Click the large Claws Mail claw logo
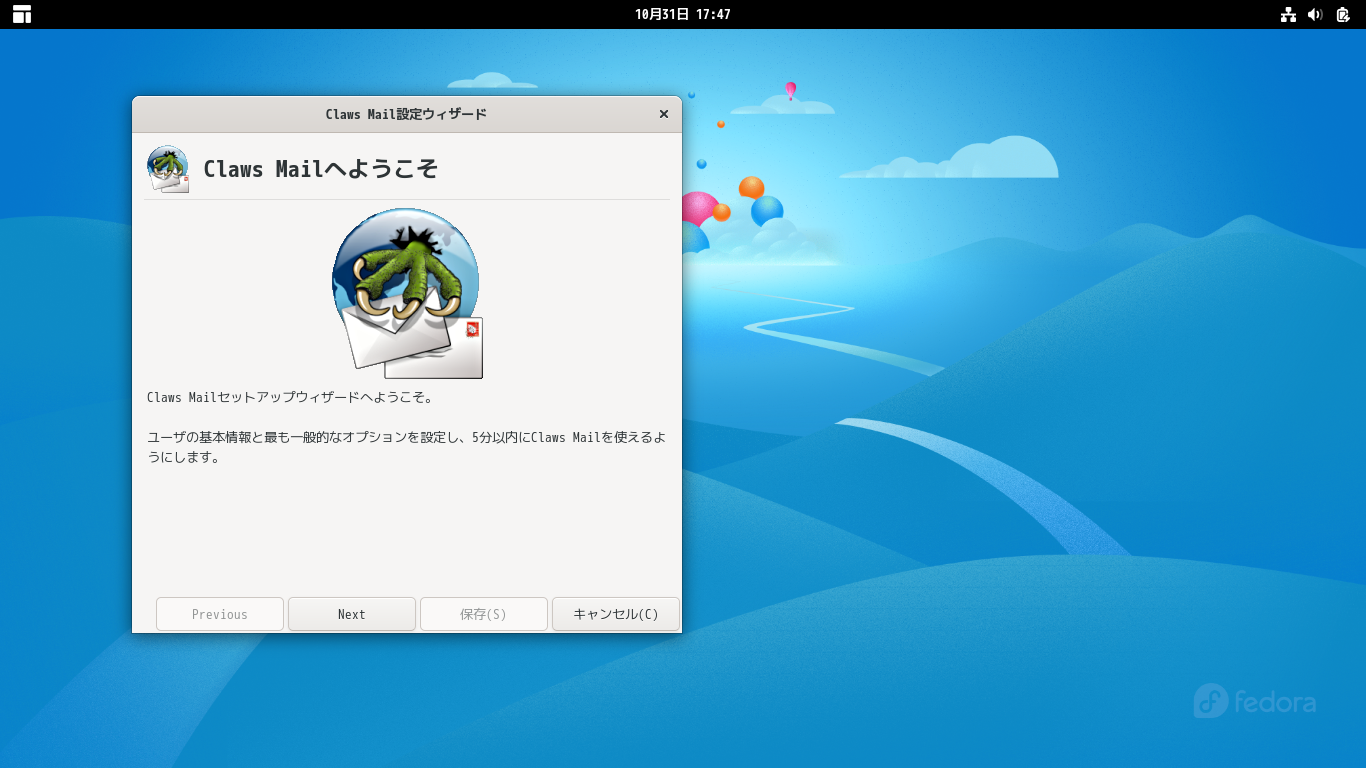Image resolution: width=1366 pixels, height=768 pixels. (x=407, y=293)
